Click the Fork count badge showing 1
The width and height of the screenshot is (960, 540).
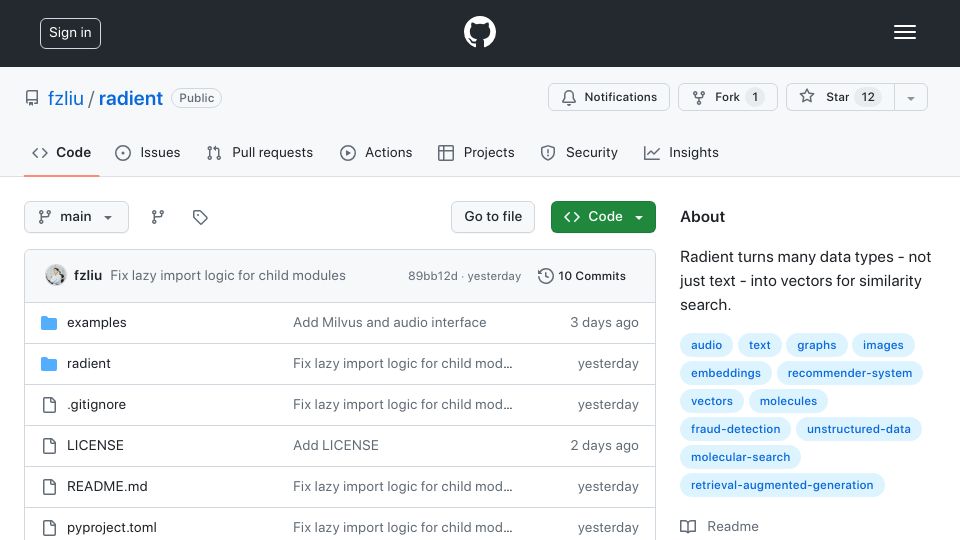(755, 97)
